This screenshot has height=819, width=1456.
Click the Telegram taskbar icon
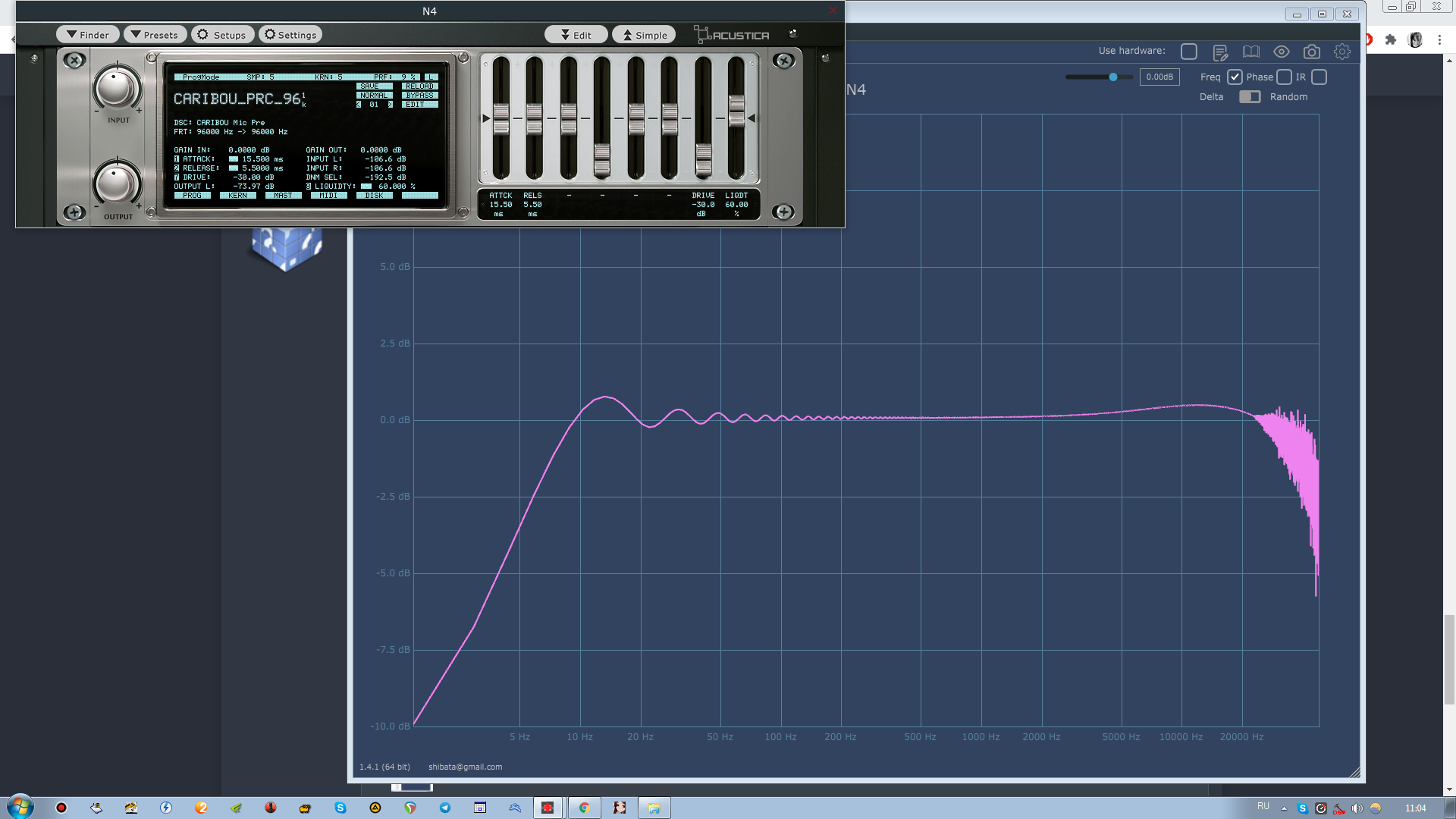click(x=445, y=808)
